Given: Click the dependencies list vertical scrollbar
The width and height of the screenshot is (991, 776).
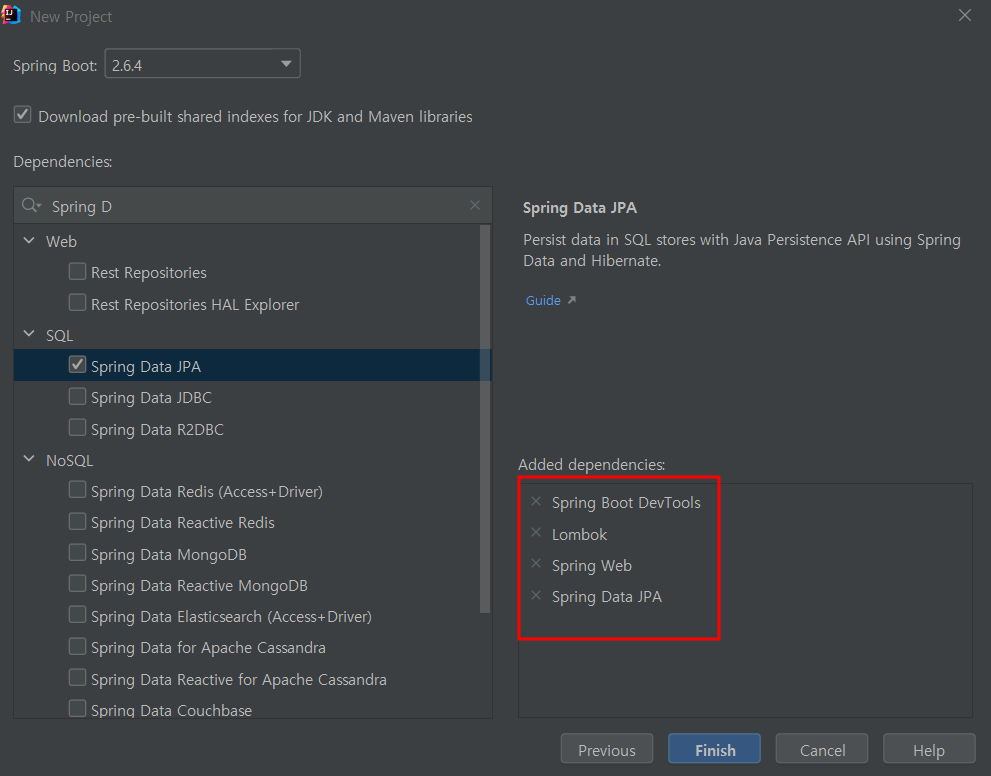Looking at the screenshot, I should click(x=485, y=419).
